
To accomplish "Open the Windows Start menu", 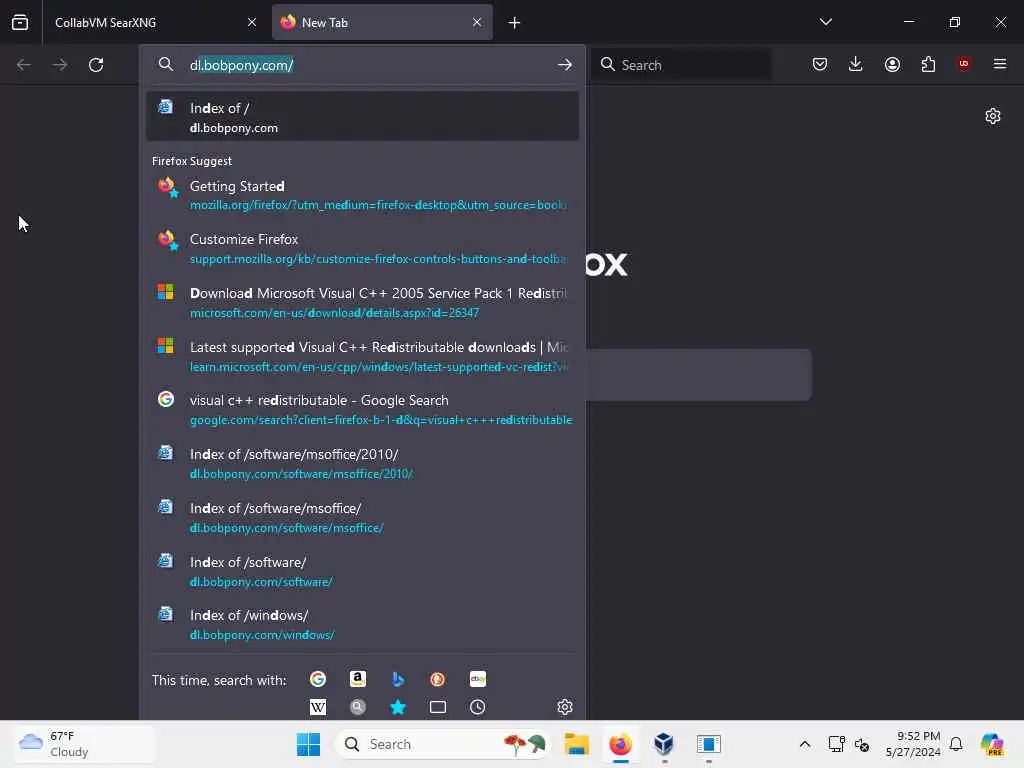I will 308,744.
